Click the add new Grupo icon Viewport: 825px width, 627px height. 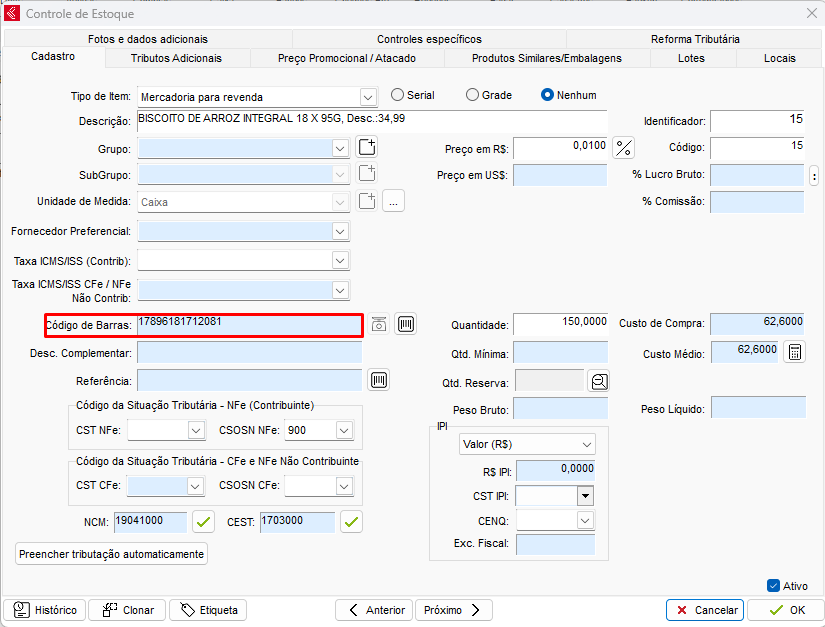coord(367,148)
